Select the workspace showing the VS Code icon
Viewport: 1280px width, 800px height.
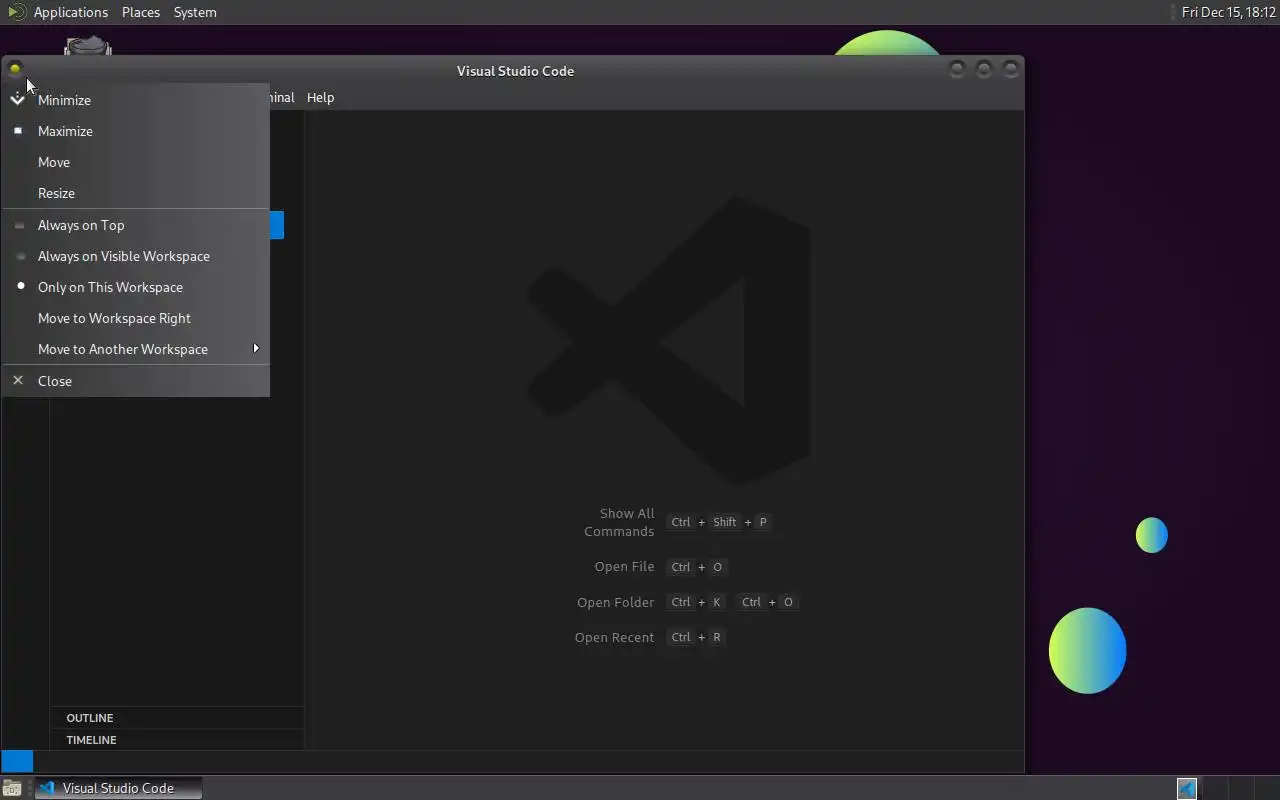1187,788
